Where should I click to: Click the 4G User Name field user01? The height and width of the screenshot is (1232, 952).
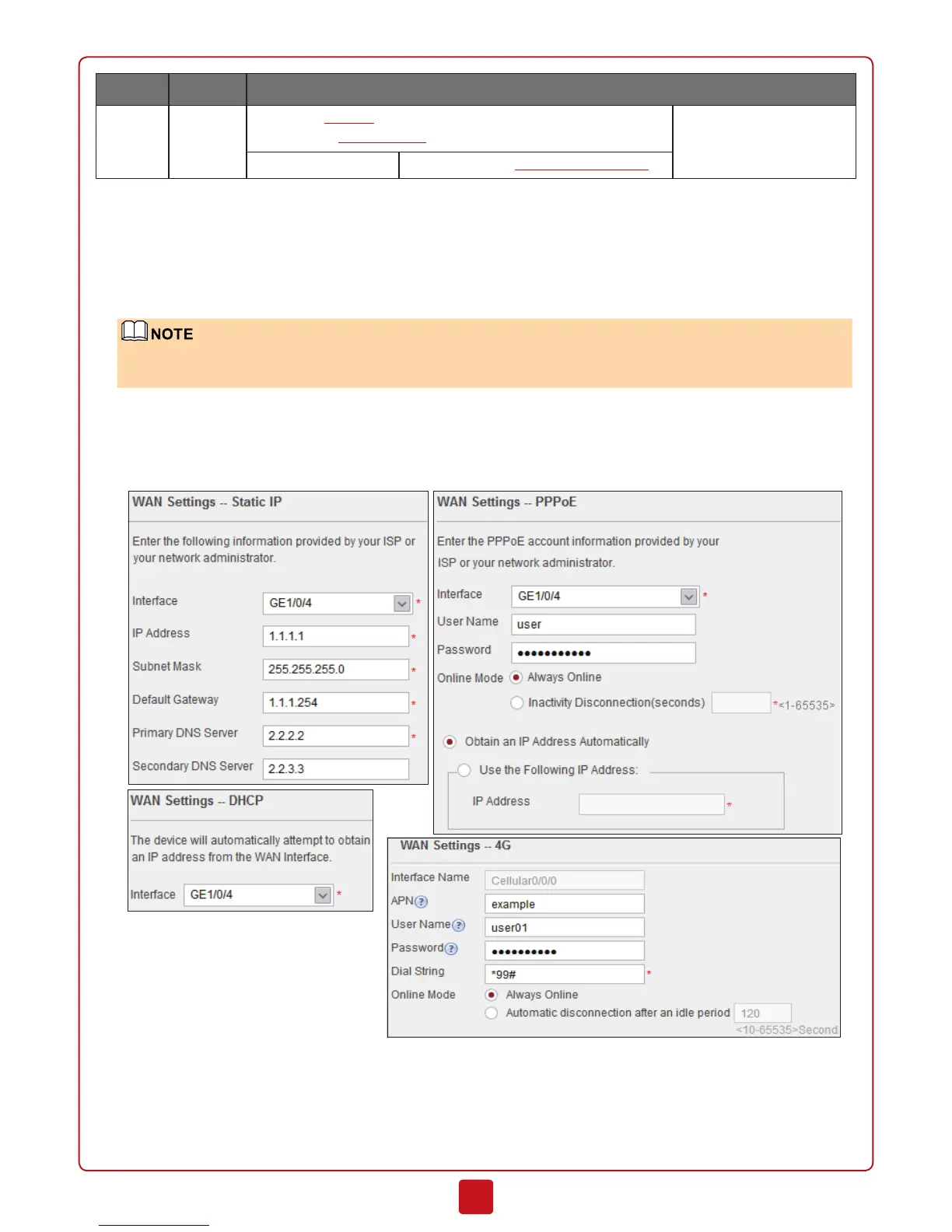[565, 927]
